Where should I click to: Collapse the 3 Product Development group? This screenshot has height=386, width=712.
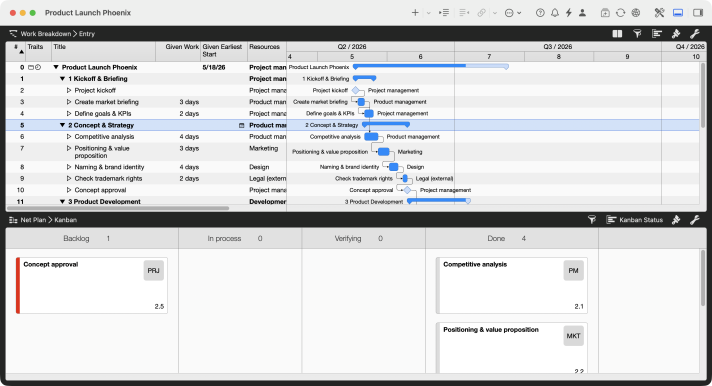[63, 201]
